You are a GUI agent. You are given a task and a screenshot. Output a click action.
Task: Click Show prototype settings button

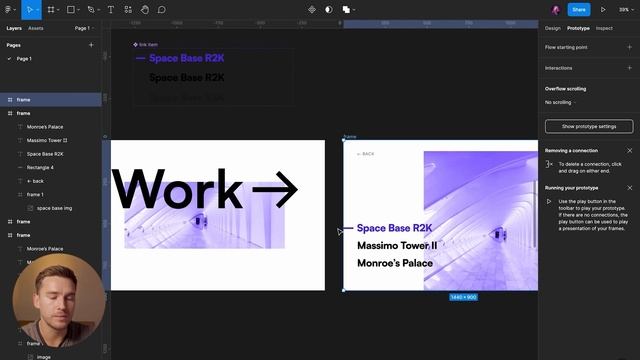tap(589, 127)
